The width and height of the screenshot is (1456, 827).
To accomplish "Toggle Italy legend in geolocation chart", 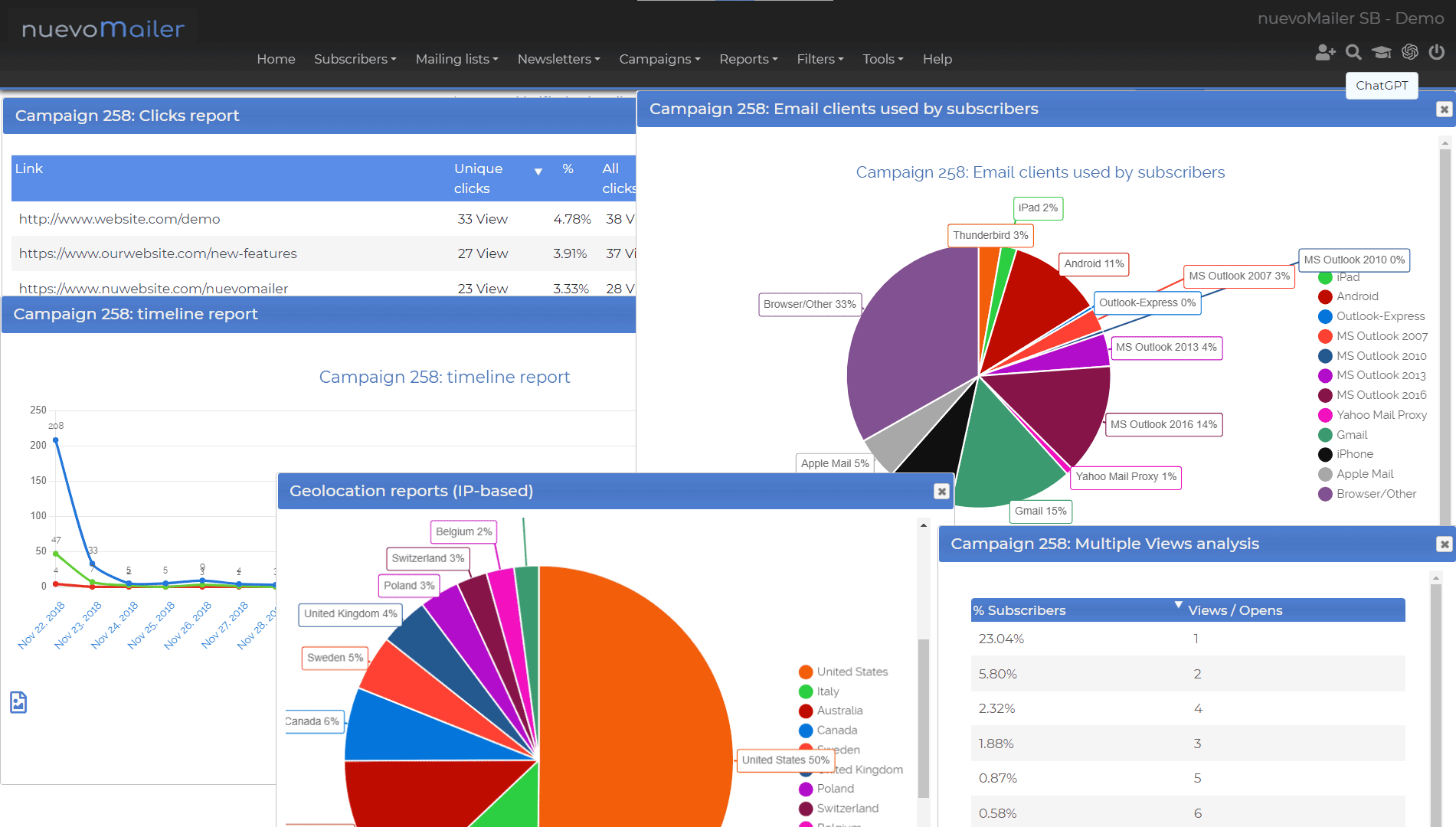I will coord(819,691).
